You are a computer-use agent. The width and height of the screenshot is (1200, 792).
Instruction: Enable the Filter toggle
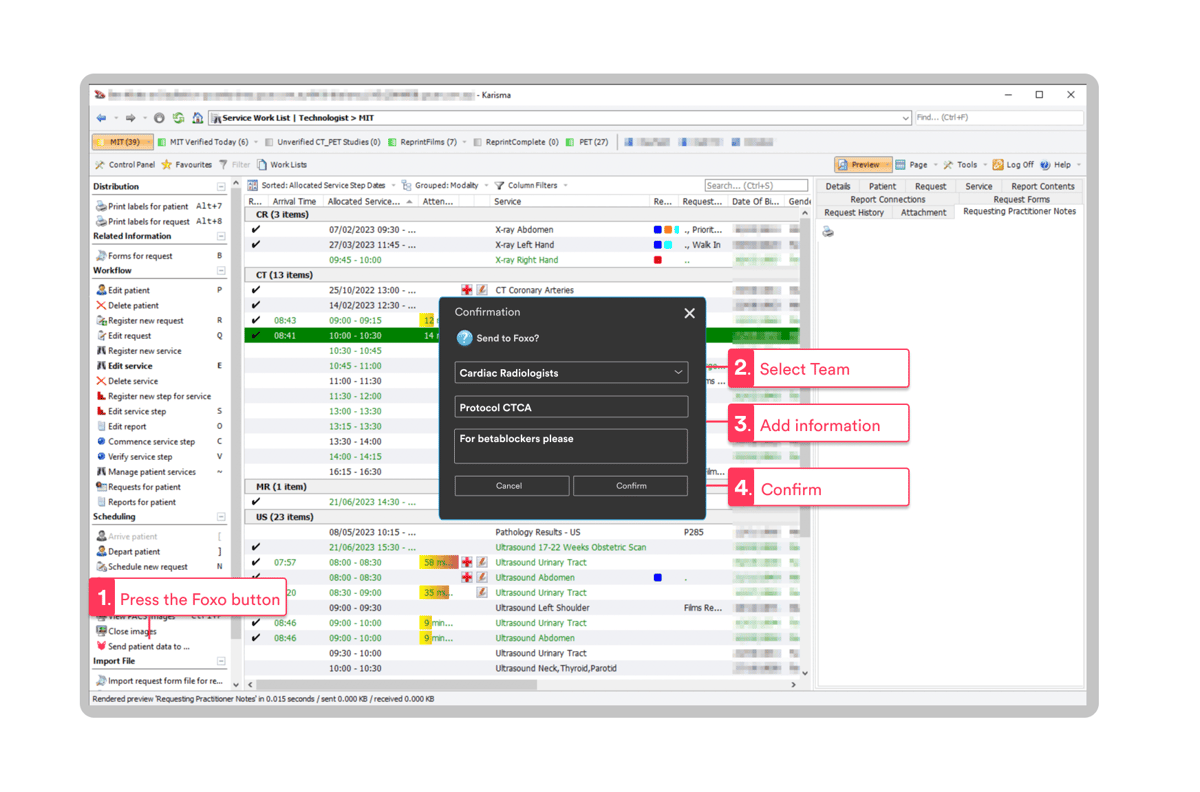point(221,164)
